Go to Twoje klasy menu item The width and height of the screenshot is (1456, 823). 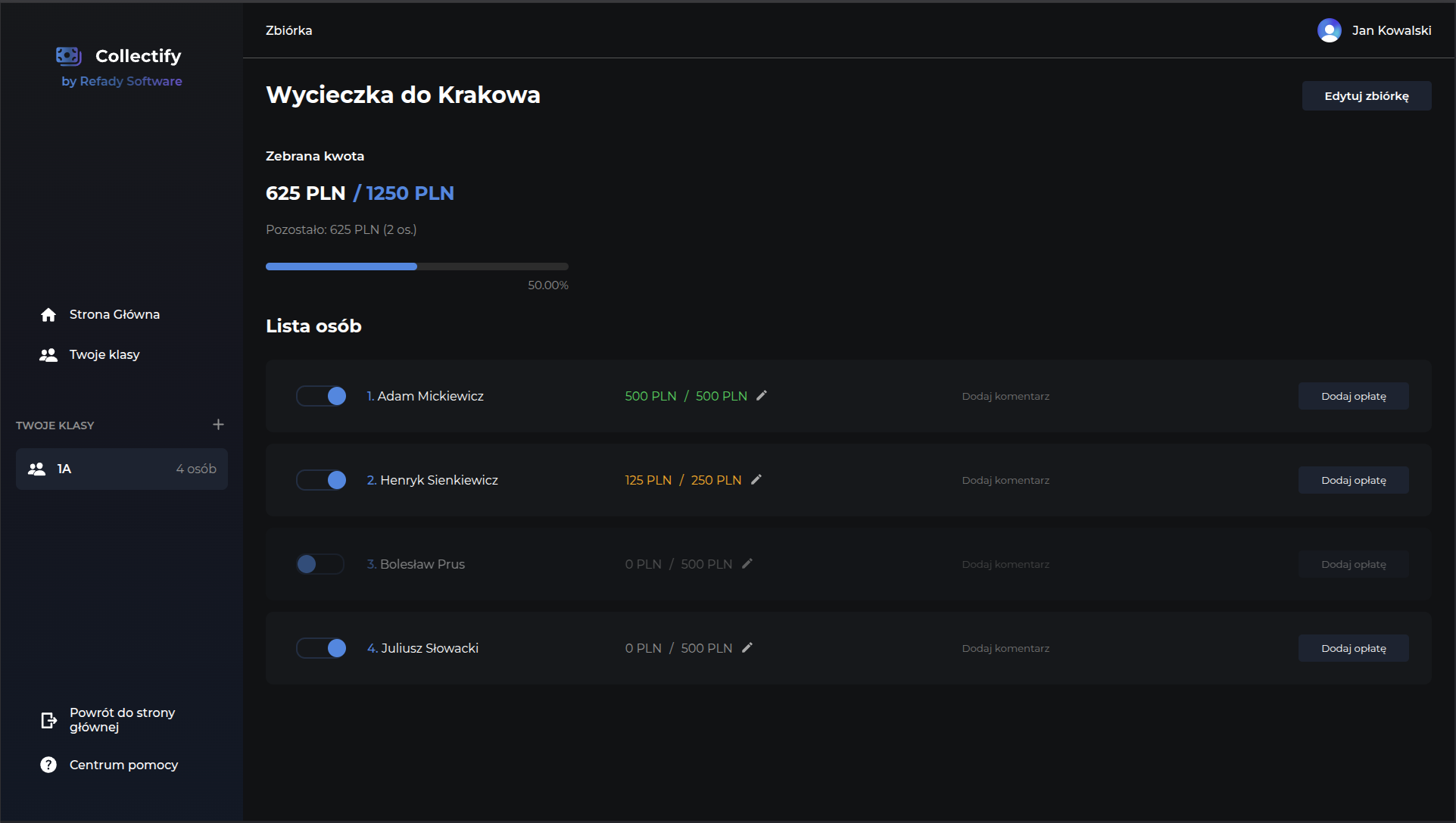click(104, 354)
